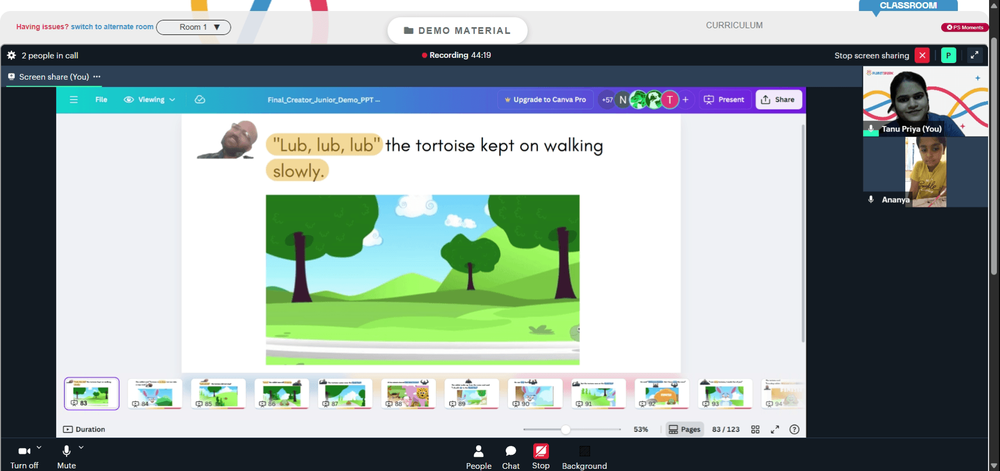Stop screen sharing from bottom bar

tap(541, 457)
